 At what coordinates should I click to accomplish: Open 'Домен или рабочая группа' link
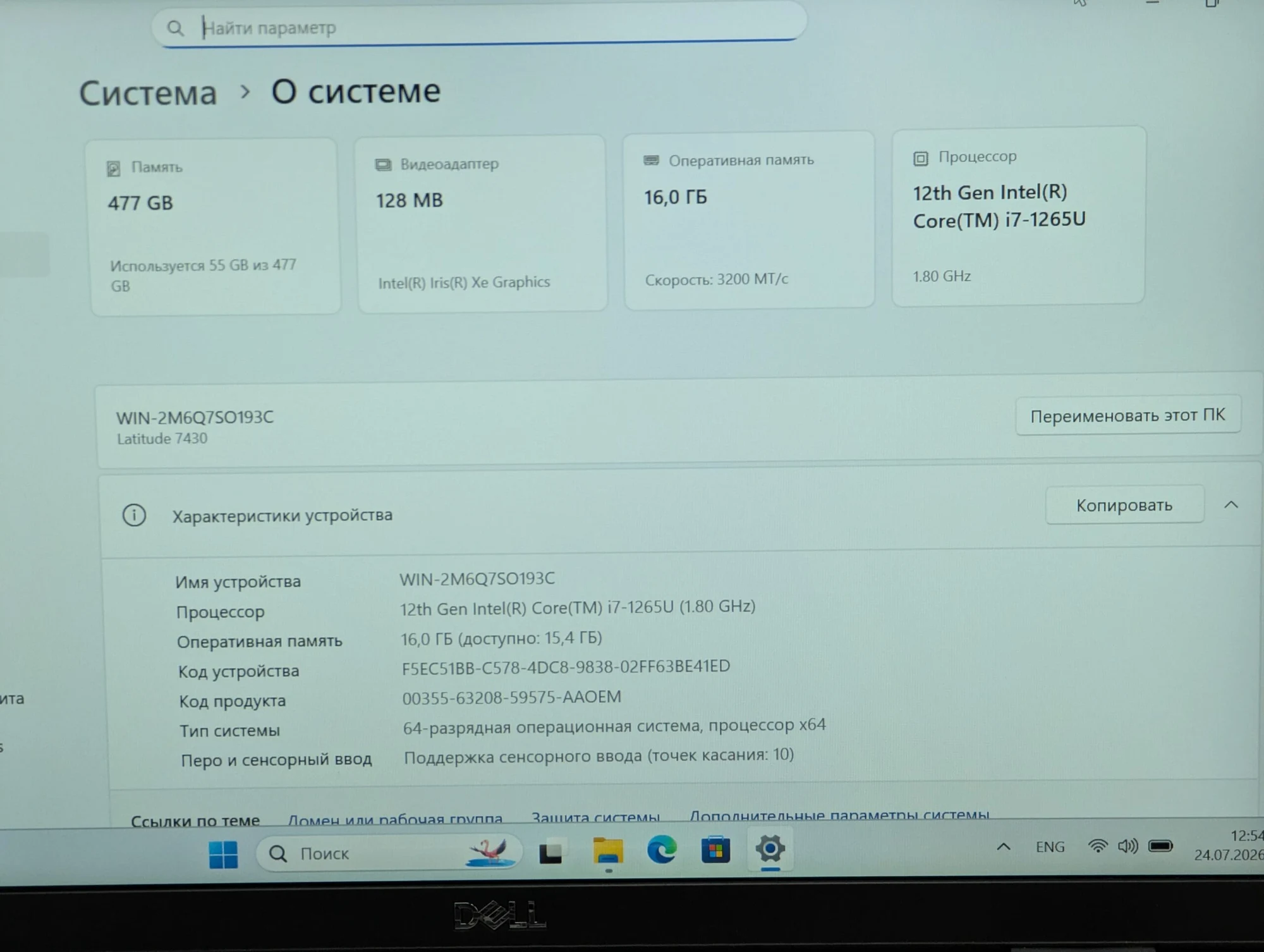(x=395, y=819)
